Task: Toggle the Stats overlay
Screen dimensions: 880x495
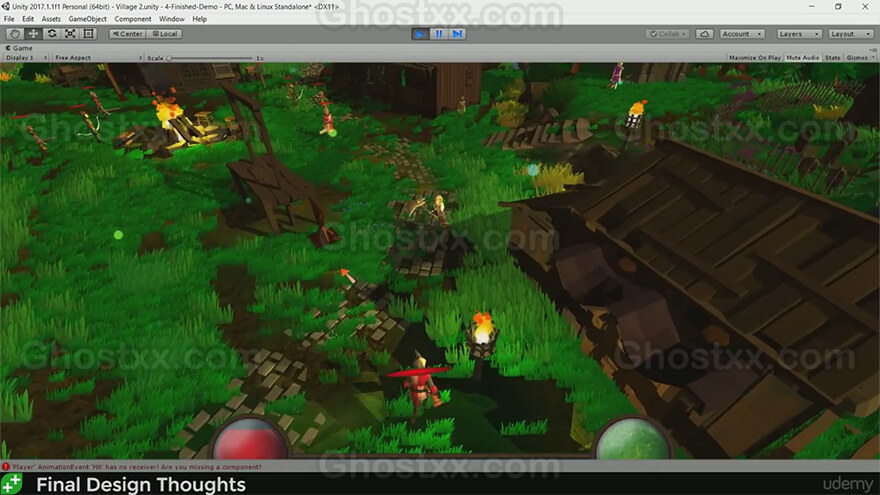Action: click(833, 58)
